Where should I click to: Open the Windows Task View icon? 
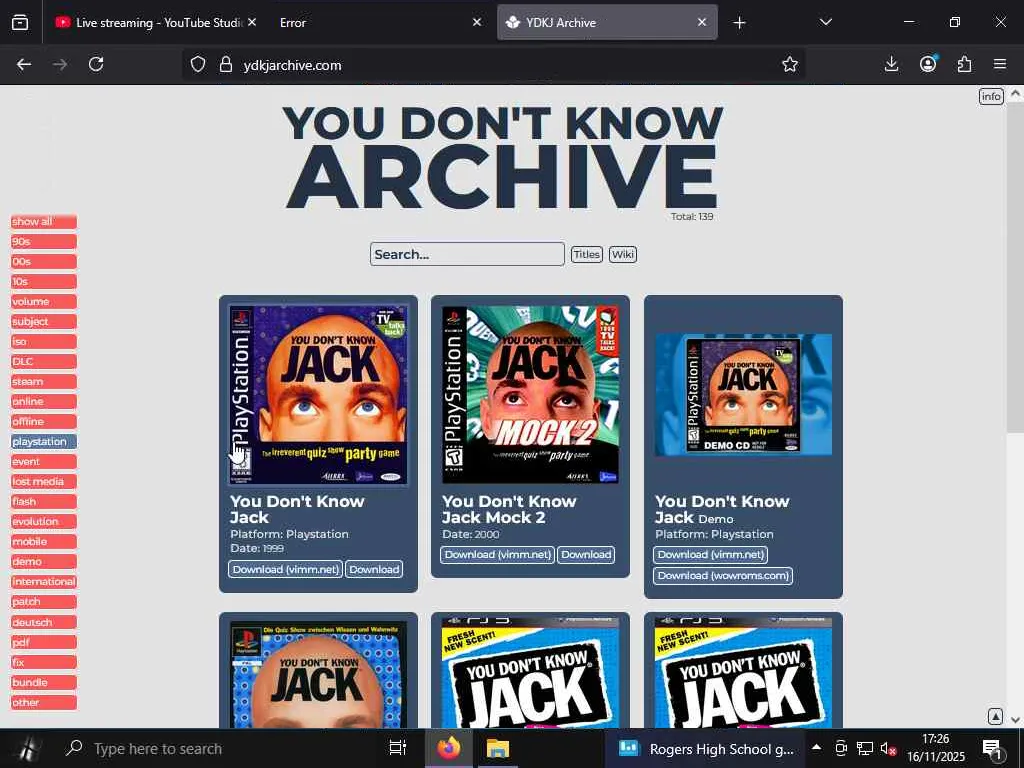click(397, 748)
